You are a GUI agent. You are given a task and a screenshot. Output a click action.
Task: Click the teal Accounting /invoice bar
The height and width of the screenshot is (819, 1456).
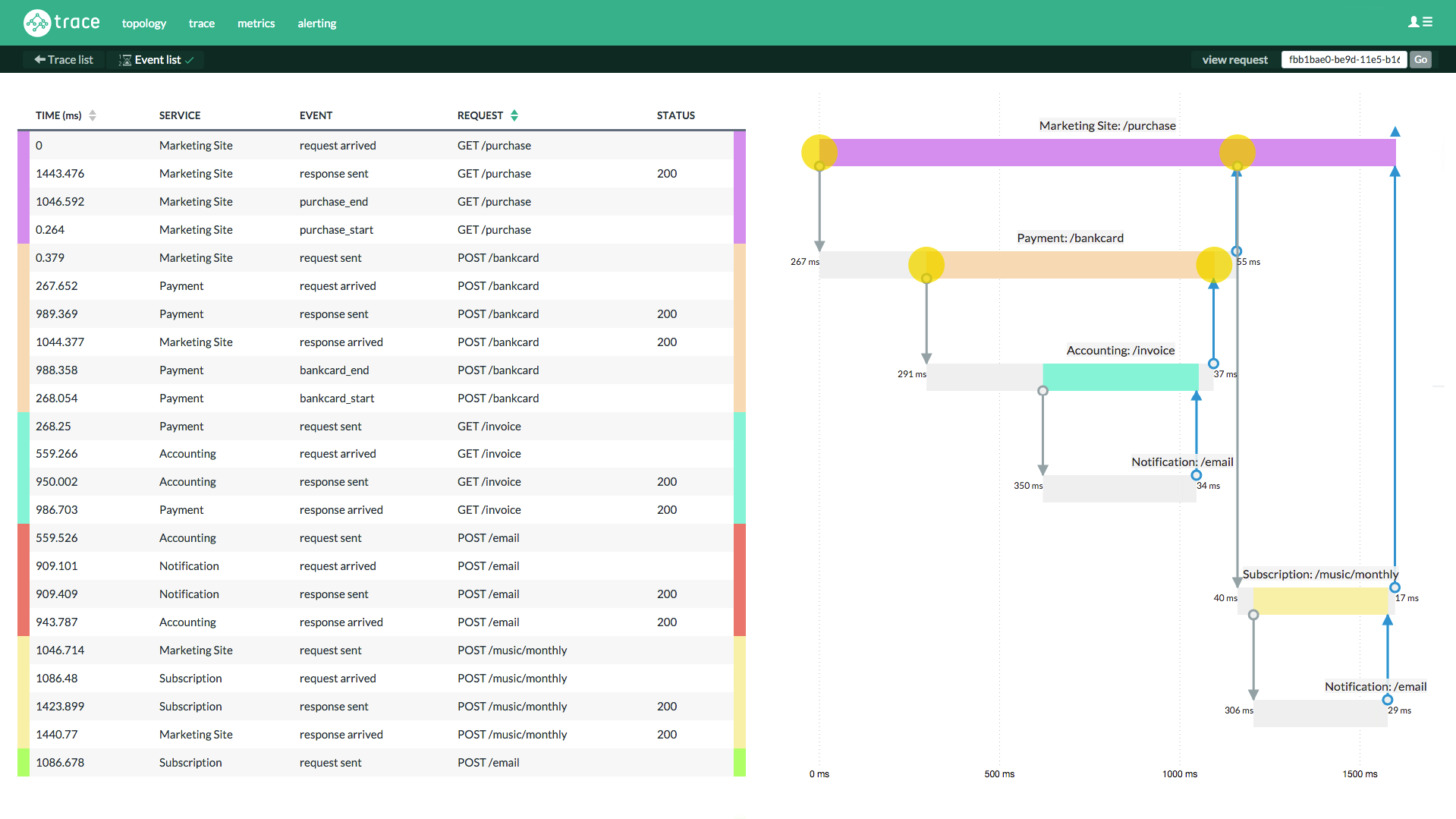(1120, 377)
